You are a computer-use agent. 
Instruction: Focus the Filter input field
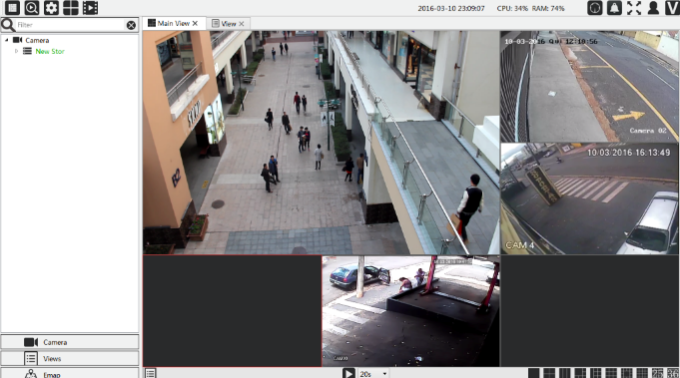(x=71, y=25)
